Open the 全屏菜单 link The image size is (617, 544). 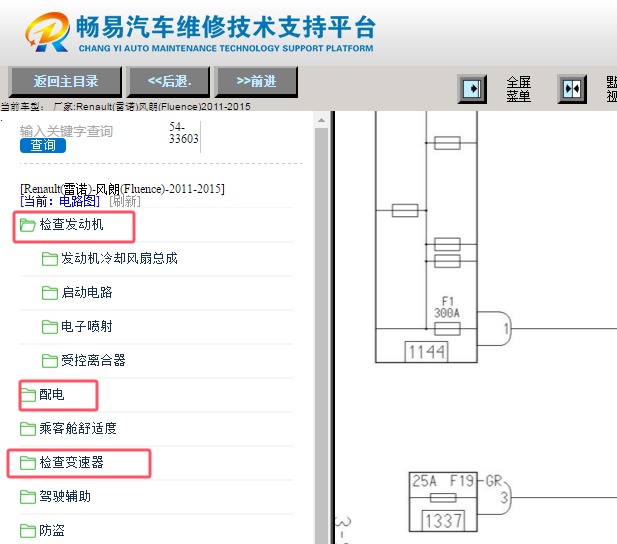(x=518, y=89)
